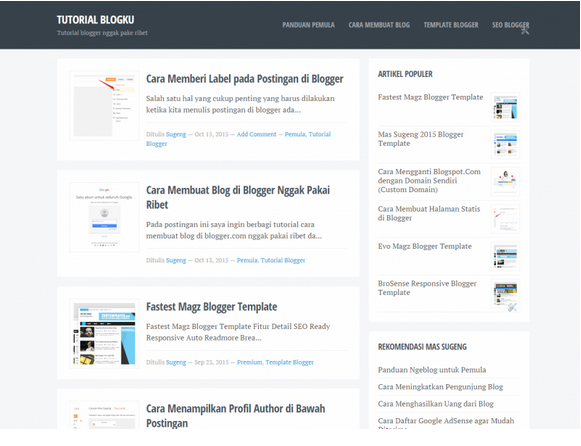
Task: Click BroSense Responsive Blogger Template sidebar link
Action: [x=427, y=288]
